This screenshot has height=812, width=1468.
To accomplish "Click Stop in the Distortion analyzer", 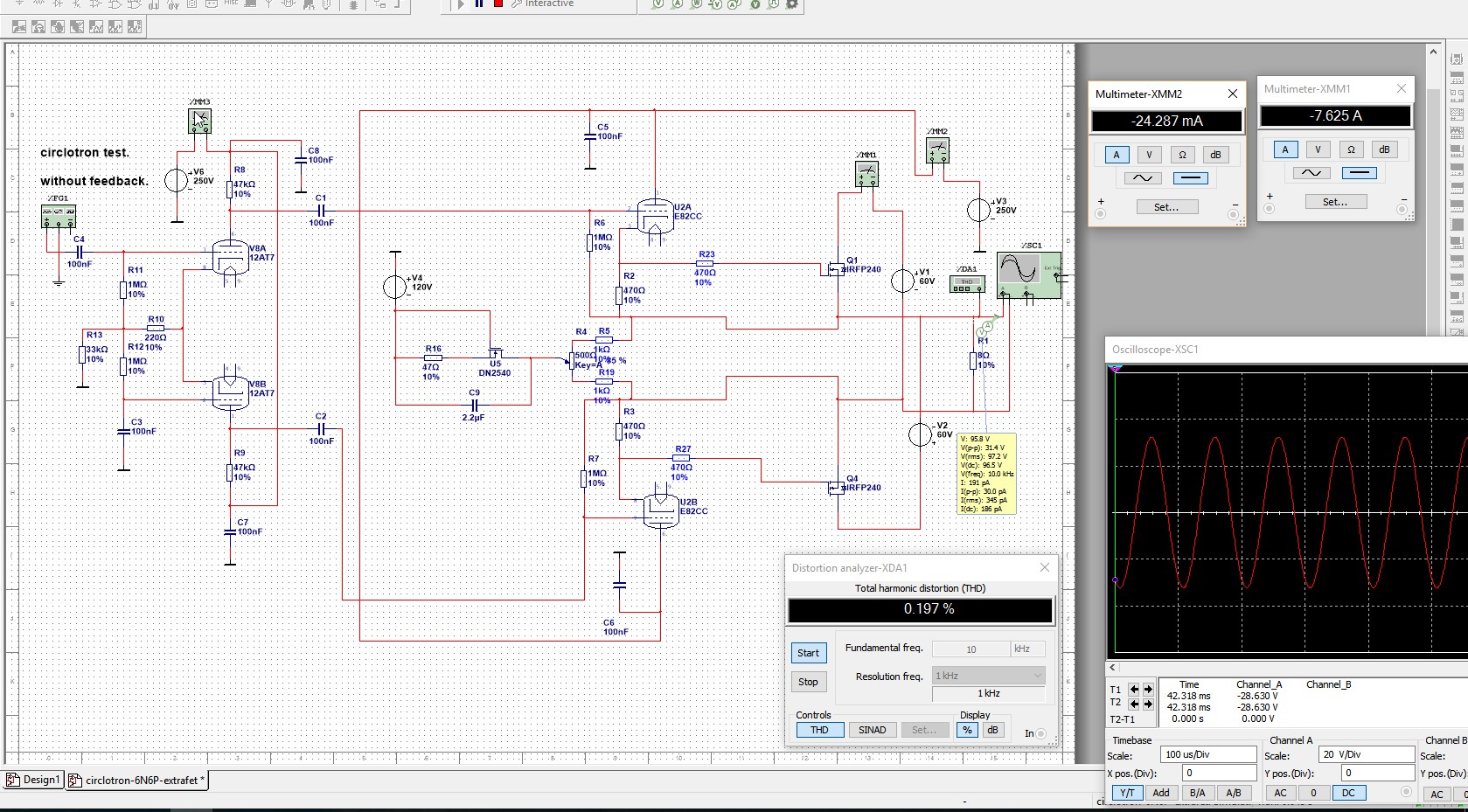I will (x=808, y=682).
